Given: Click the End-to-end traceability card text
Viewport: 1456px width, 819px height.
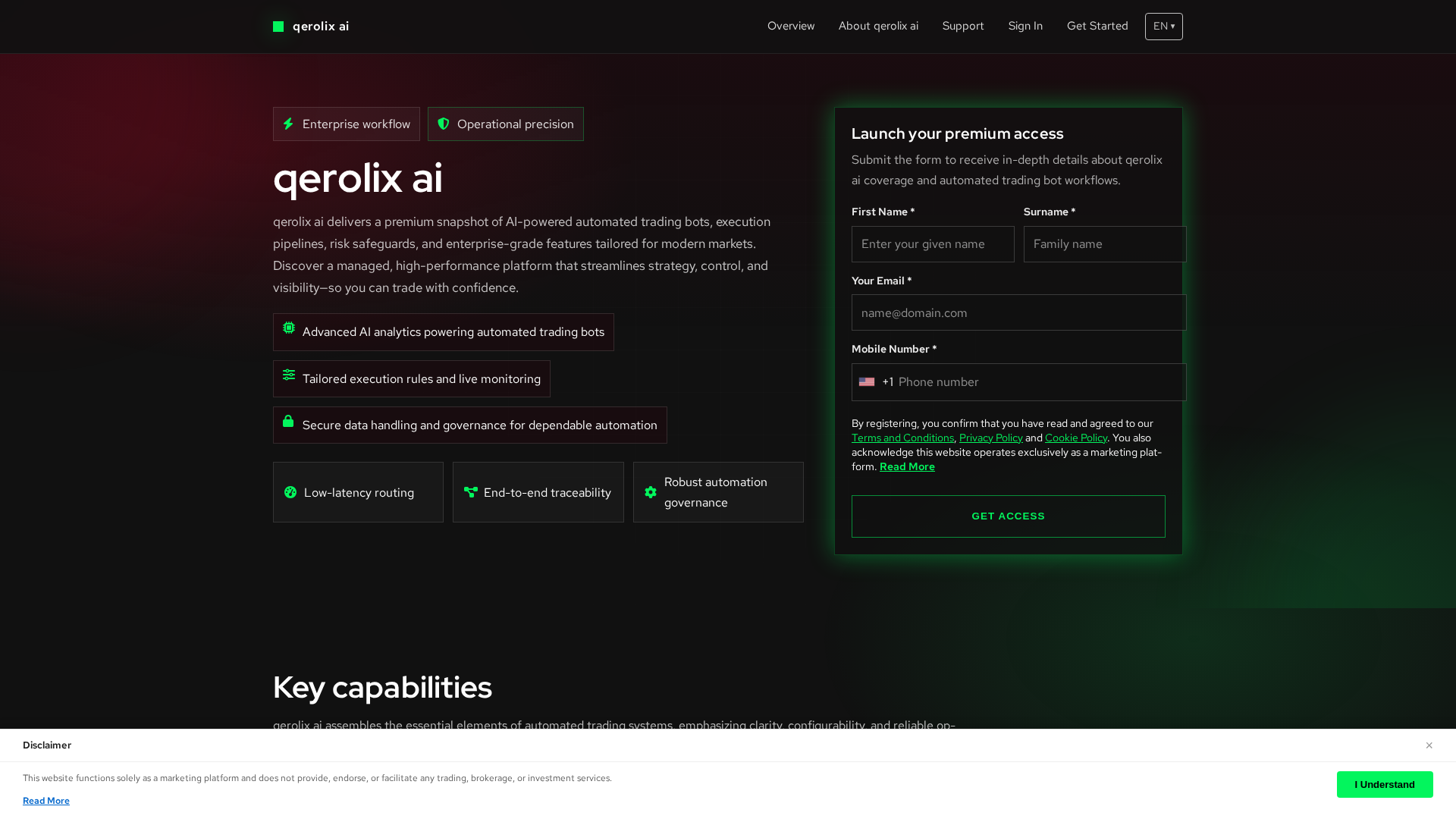Looking at the screenshot, I should [x=548, y=493].
